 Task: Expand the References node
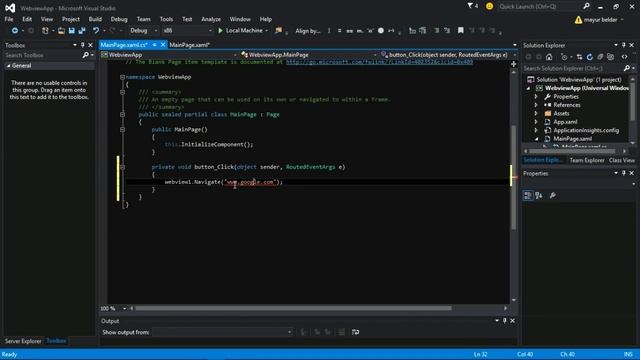click(536, 105)
